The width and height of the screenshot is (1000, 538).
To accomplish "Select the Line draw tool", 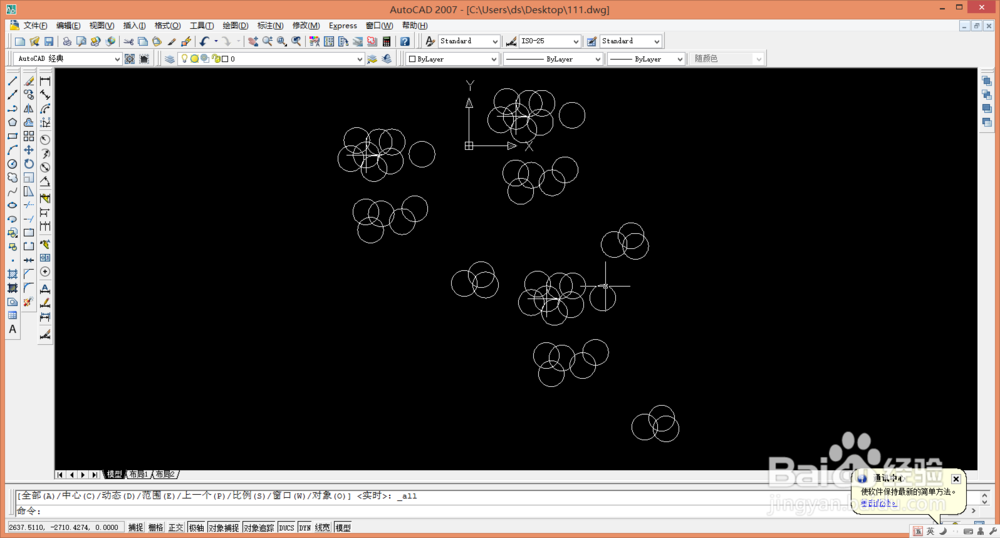I will (x=12, y=81).
